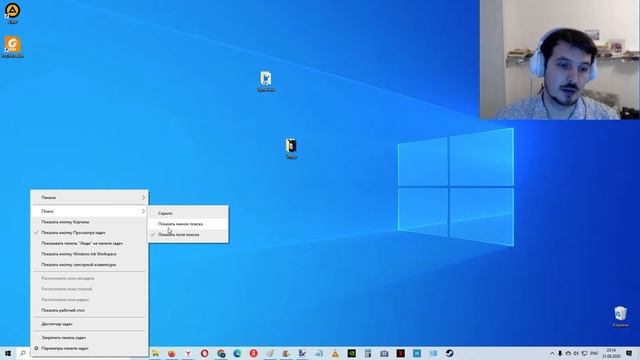Viewport: 640px width, 360px height.
Task: Select Показать значок поиска
Action: coord(188,224)
